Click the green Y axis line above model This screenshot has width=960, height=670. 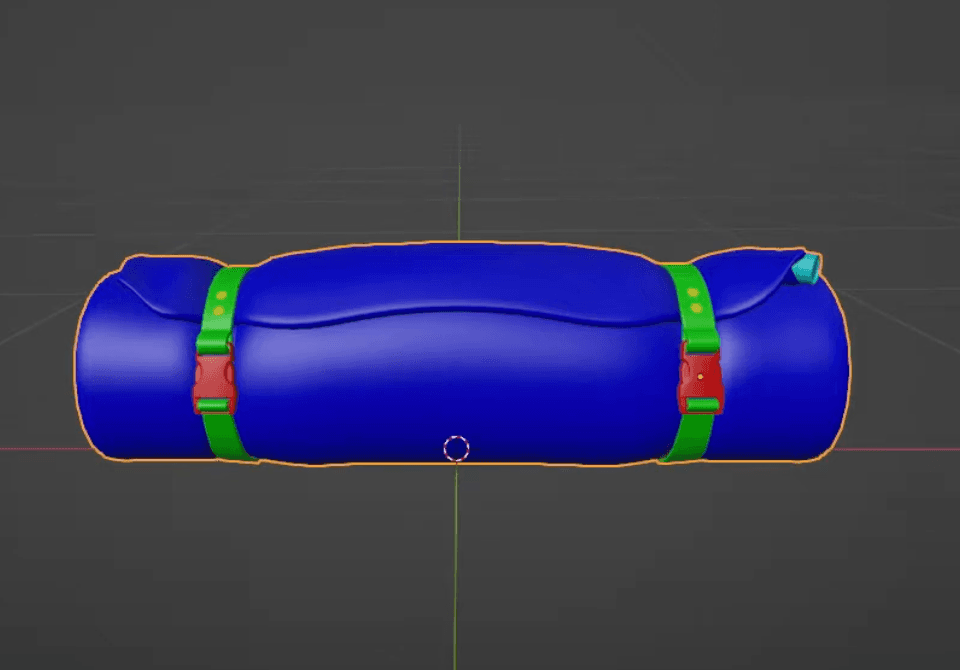[459, 184]
